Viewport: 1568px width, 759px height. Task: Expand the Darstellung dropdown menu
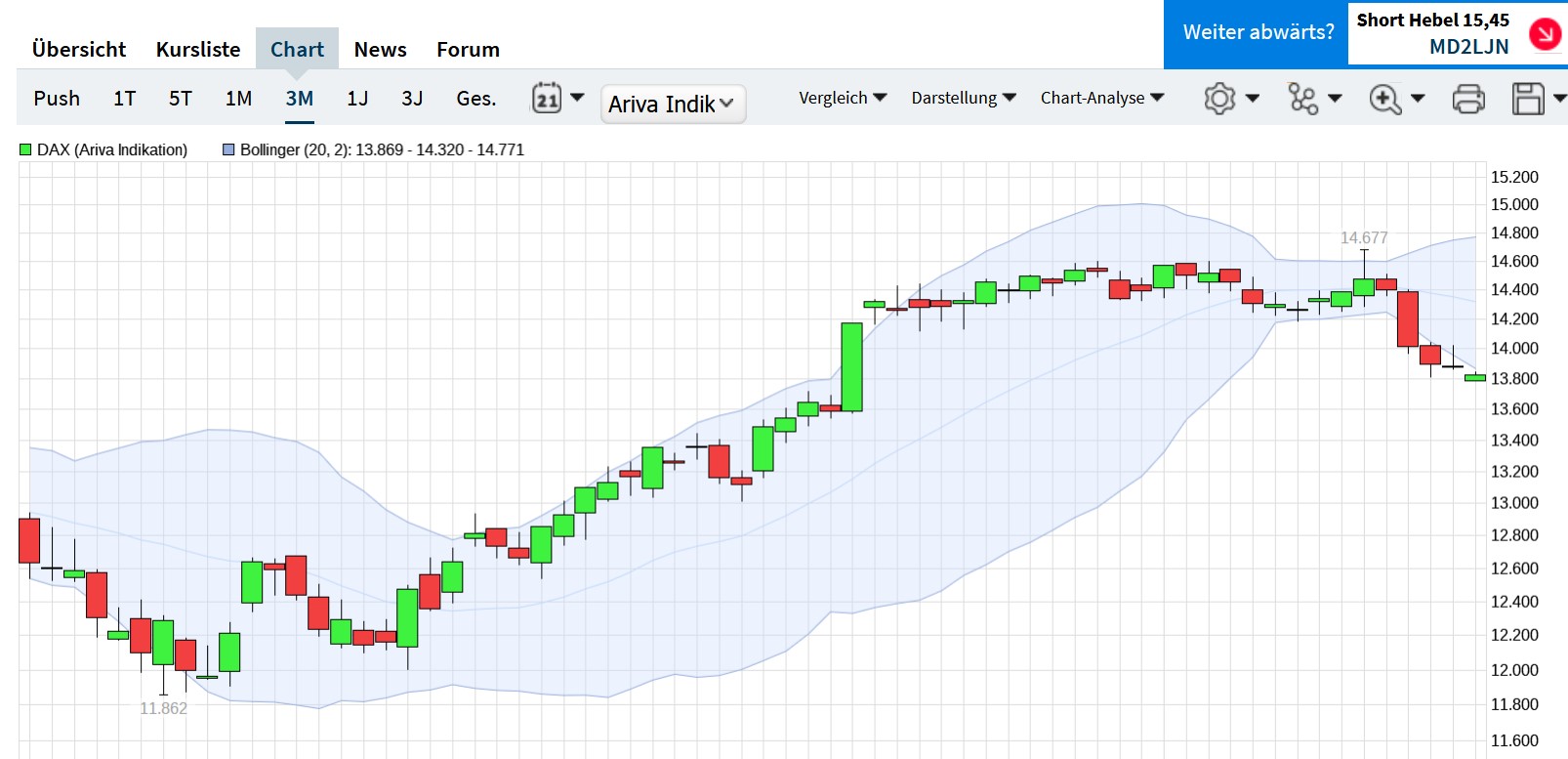(964, 98)
